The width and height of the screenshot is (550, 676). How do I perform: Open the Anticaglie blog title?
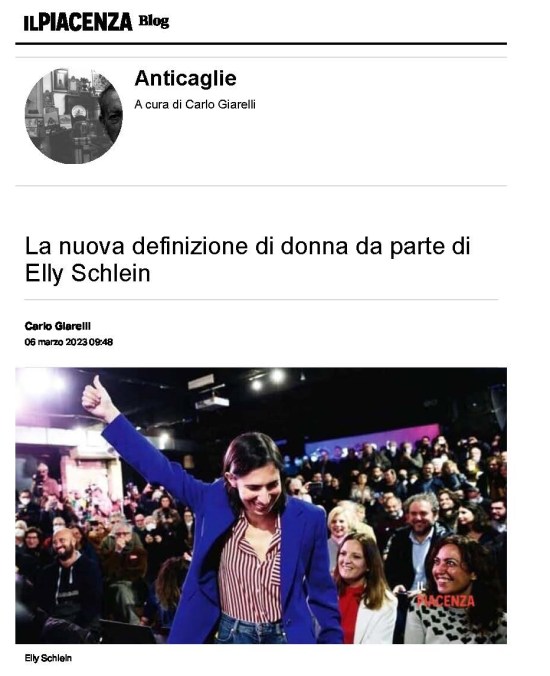pyautogui.click(x=185, y=78)
